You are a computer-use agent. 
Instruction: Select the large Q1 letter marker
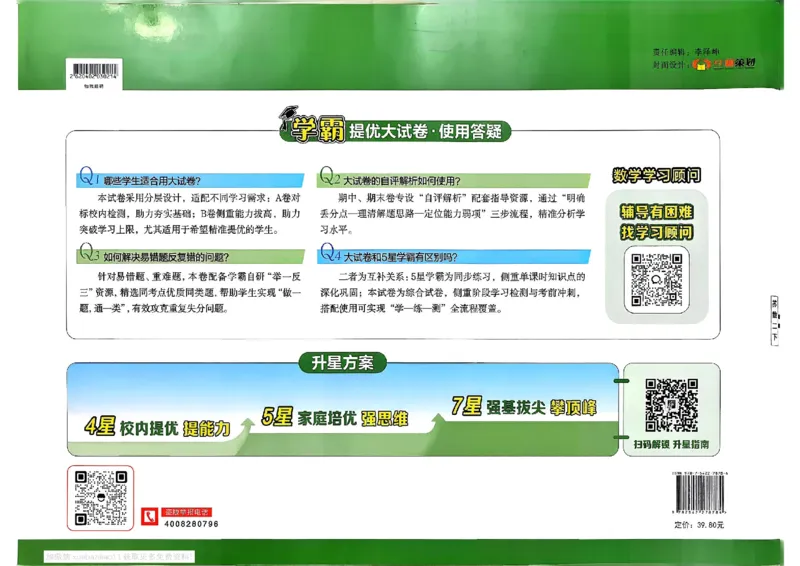pyautogui.click(x=89, y=175)
